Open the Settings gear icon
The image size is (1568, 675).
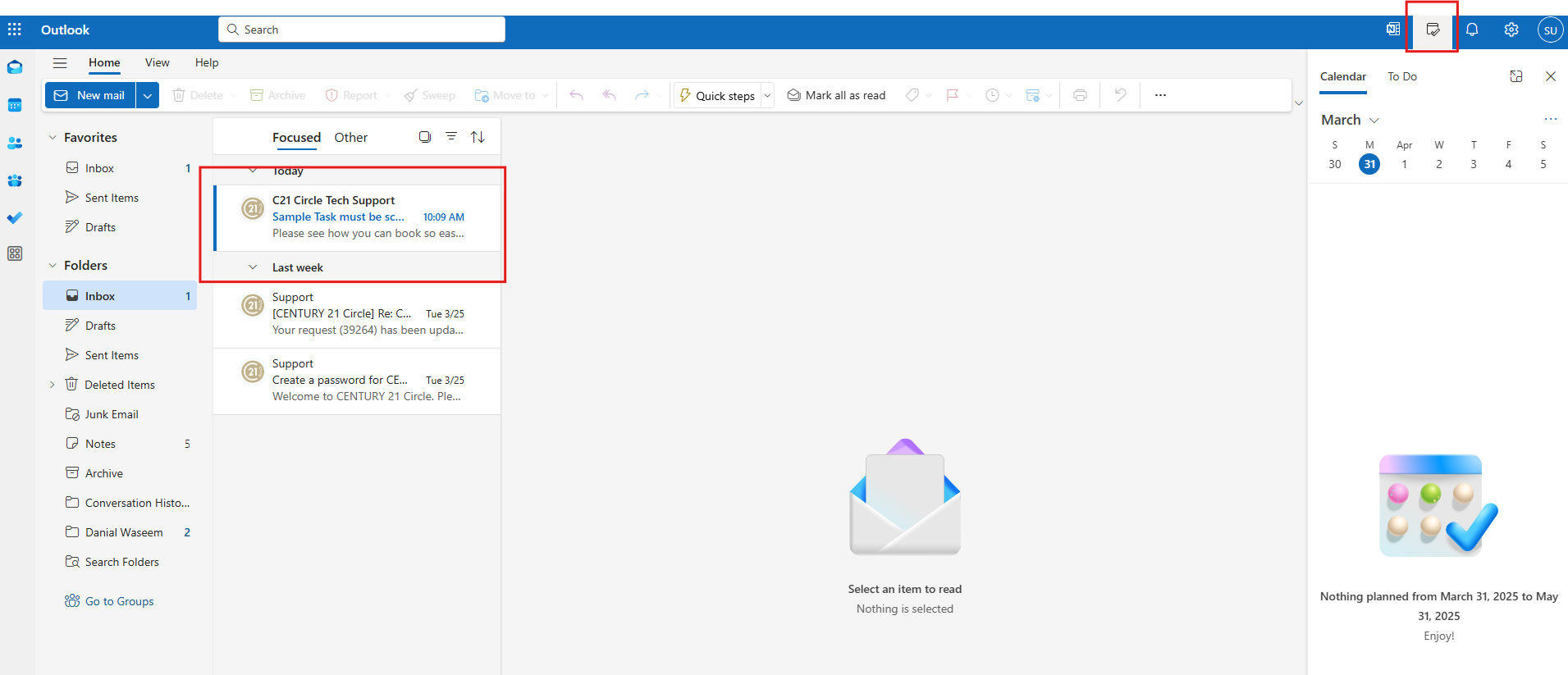pyautogui.click(x=1511, y=30)
